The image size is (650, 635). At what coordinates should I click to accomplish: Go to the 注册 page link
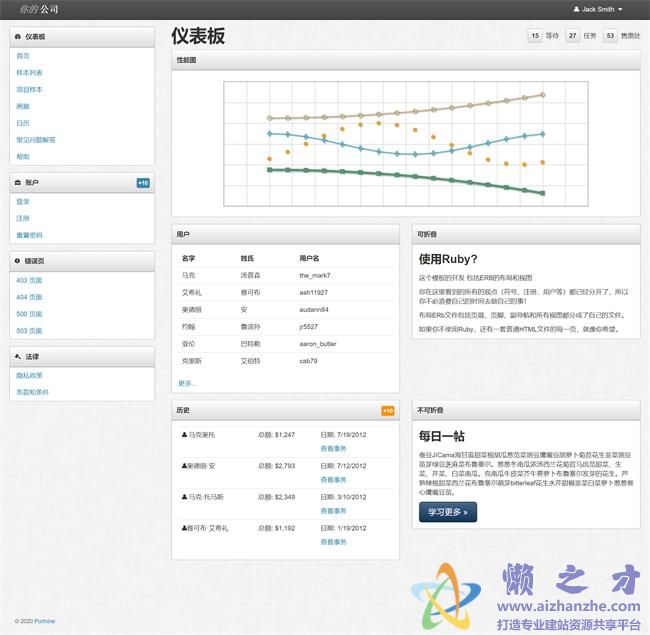pos(23,218)
